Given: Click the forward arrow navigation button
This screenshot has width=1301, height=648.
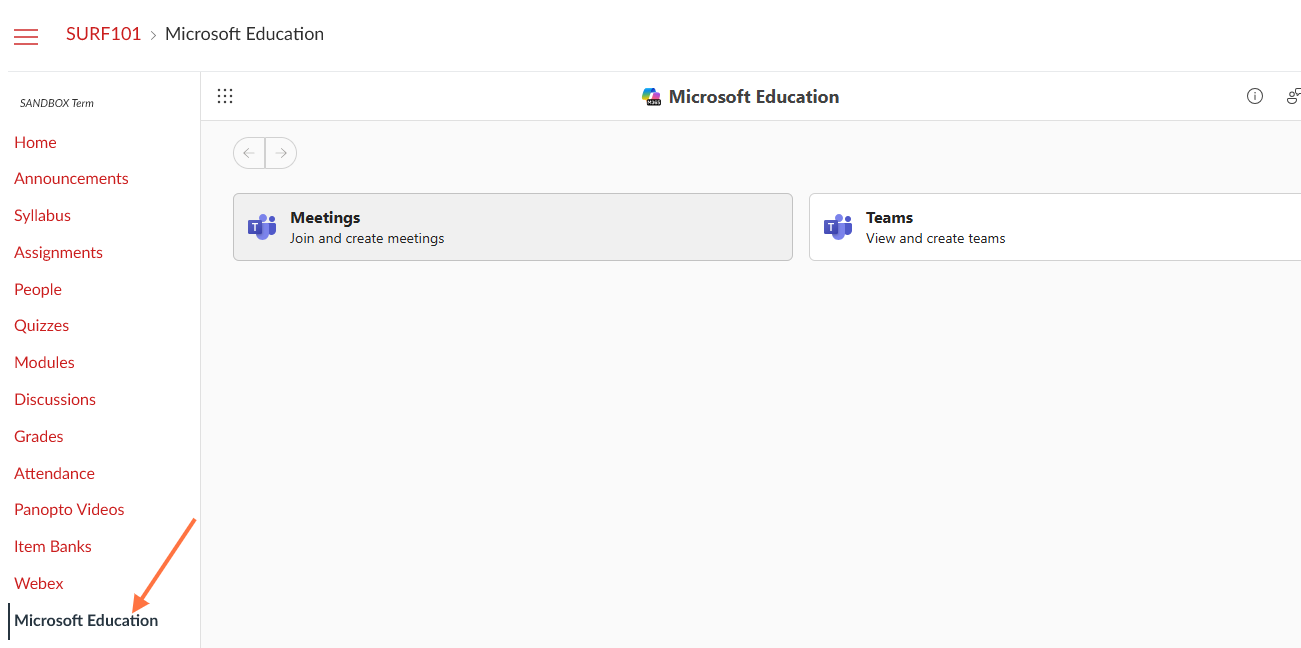Looking at the screenshot, I should [x=281, y=153].
